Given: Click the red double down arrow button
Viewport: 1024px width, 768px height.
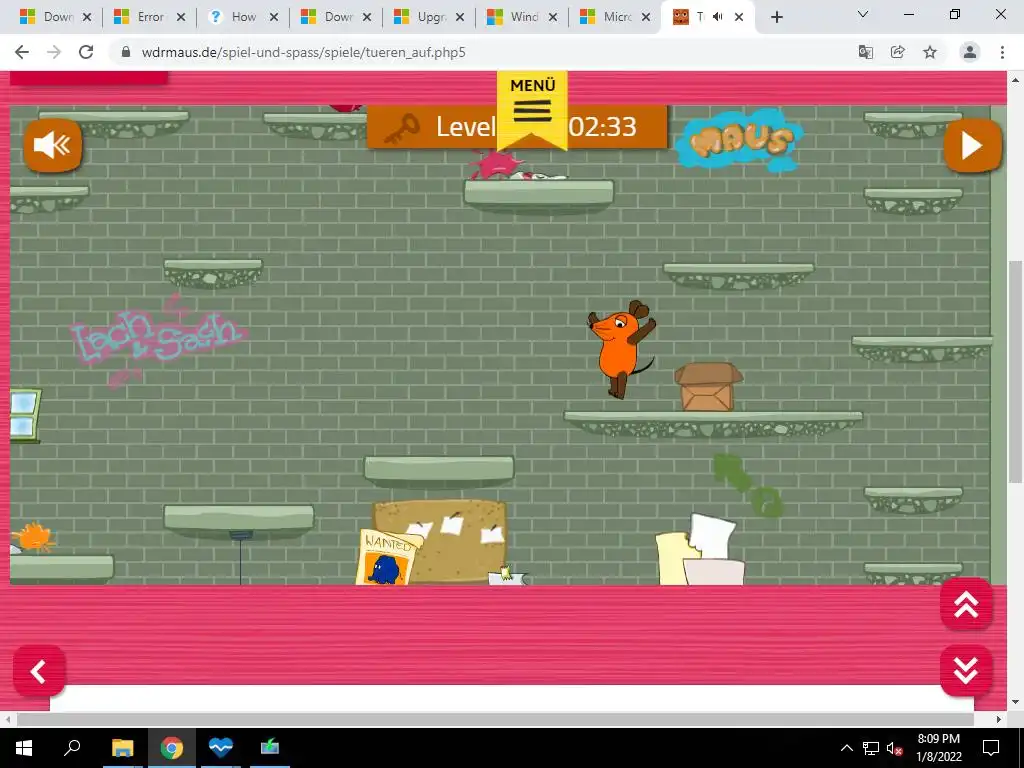Looking at the screenshot, I should tap(966, 670).
